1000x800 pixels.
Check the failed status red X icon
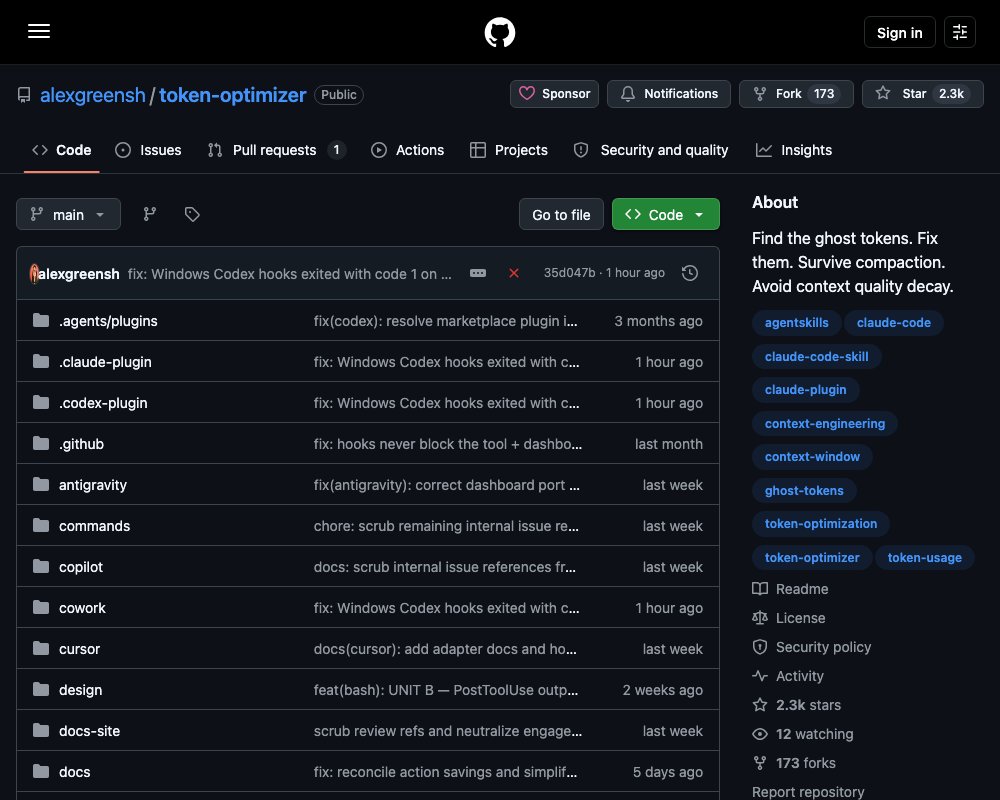[x=513, y=273]
